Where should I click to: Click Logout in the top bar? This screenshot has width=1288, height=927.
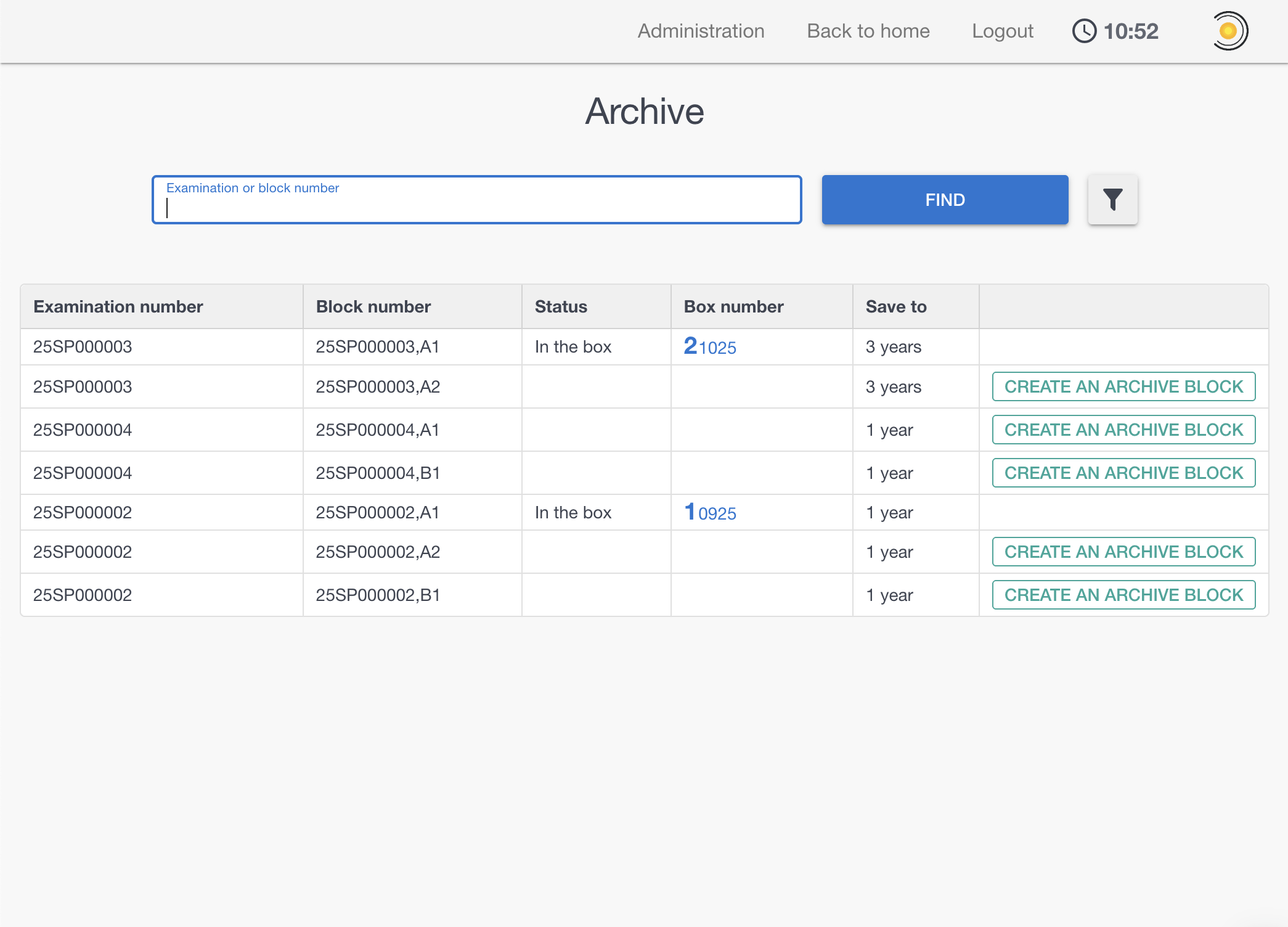[1002, 31]
